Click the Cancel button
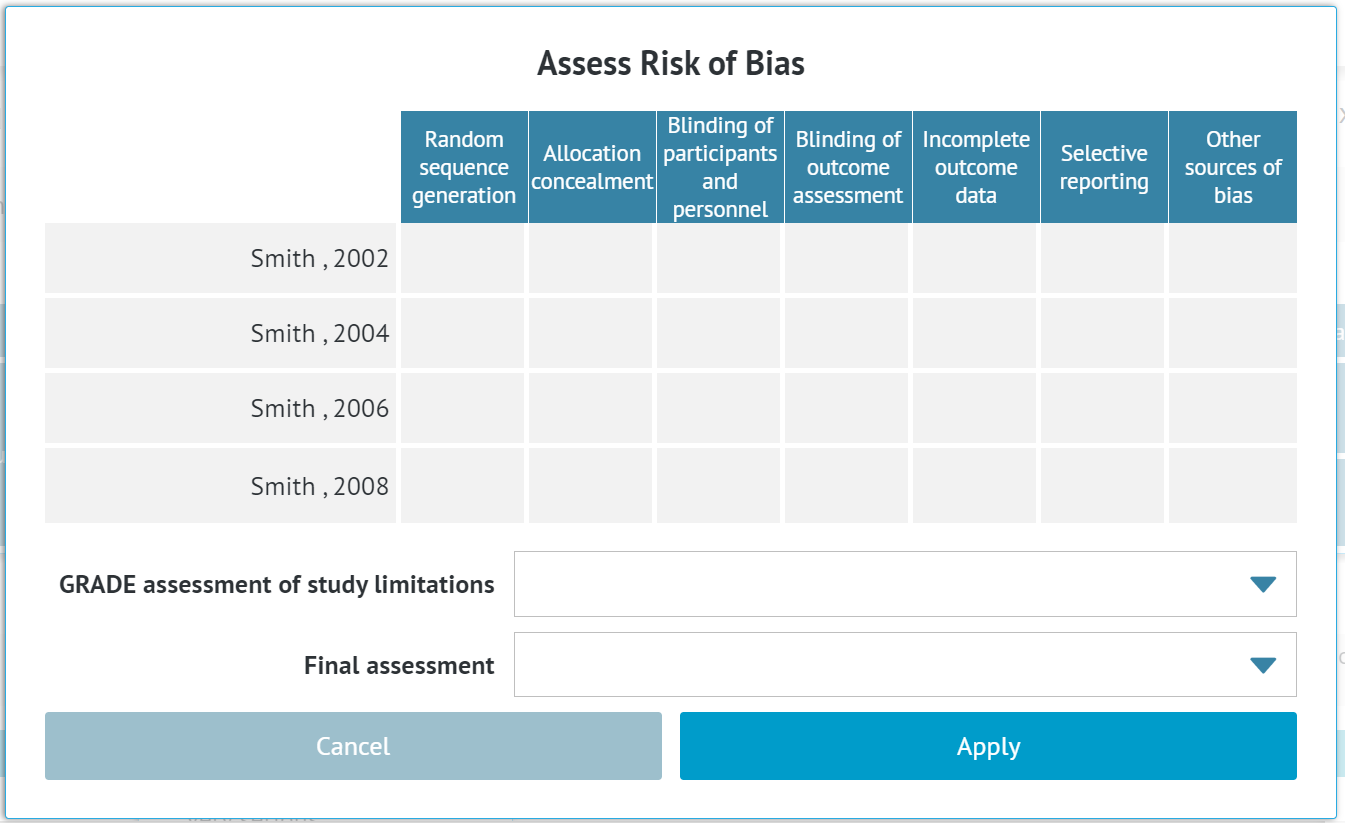This screenshot has height=823, width=1345. point(352,746)
